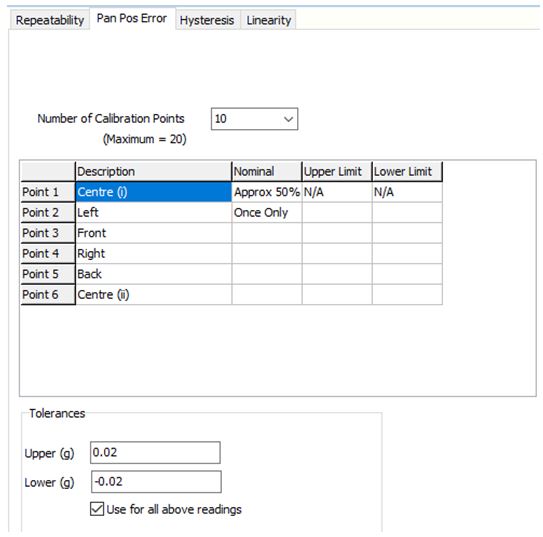
Task: Click the Upper Limit column header
Action: (x=337, y=171)
